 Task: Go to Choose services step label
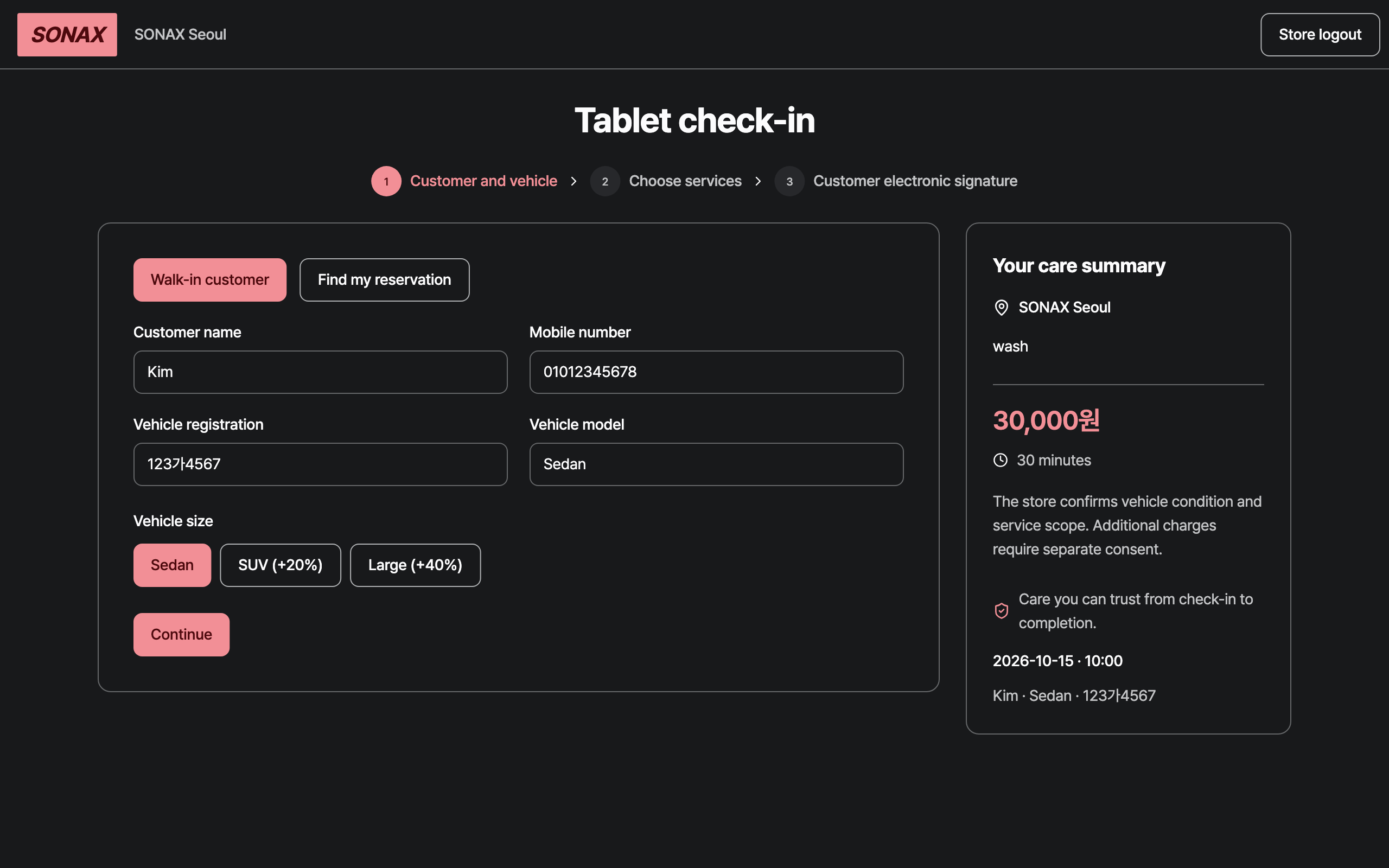click(x=685, y=181)
